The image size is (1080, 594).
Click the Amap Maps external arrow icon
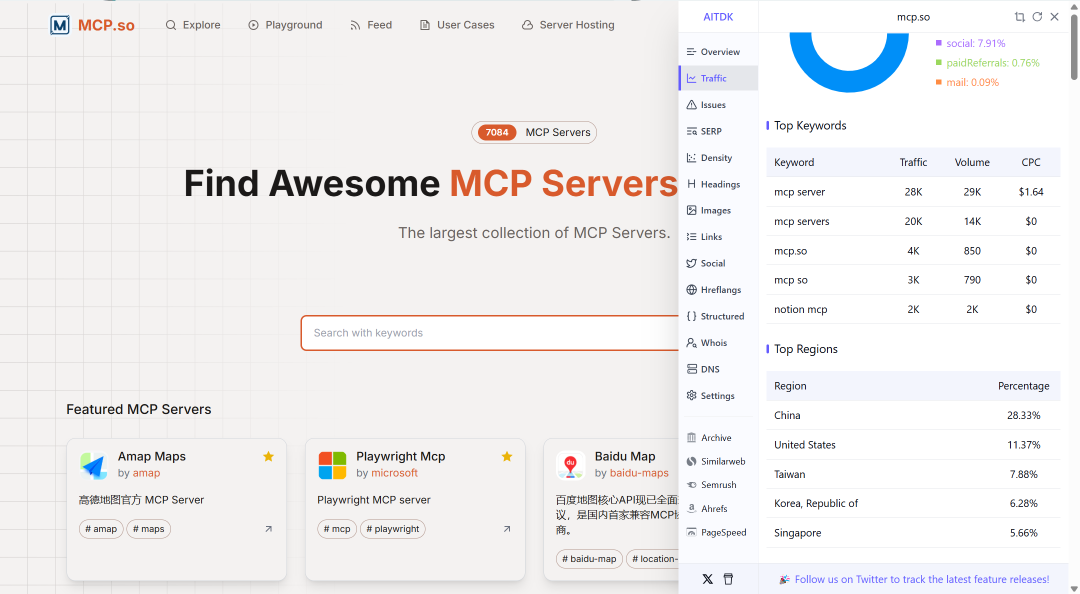[269, 529]
